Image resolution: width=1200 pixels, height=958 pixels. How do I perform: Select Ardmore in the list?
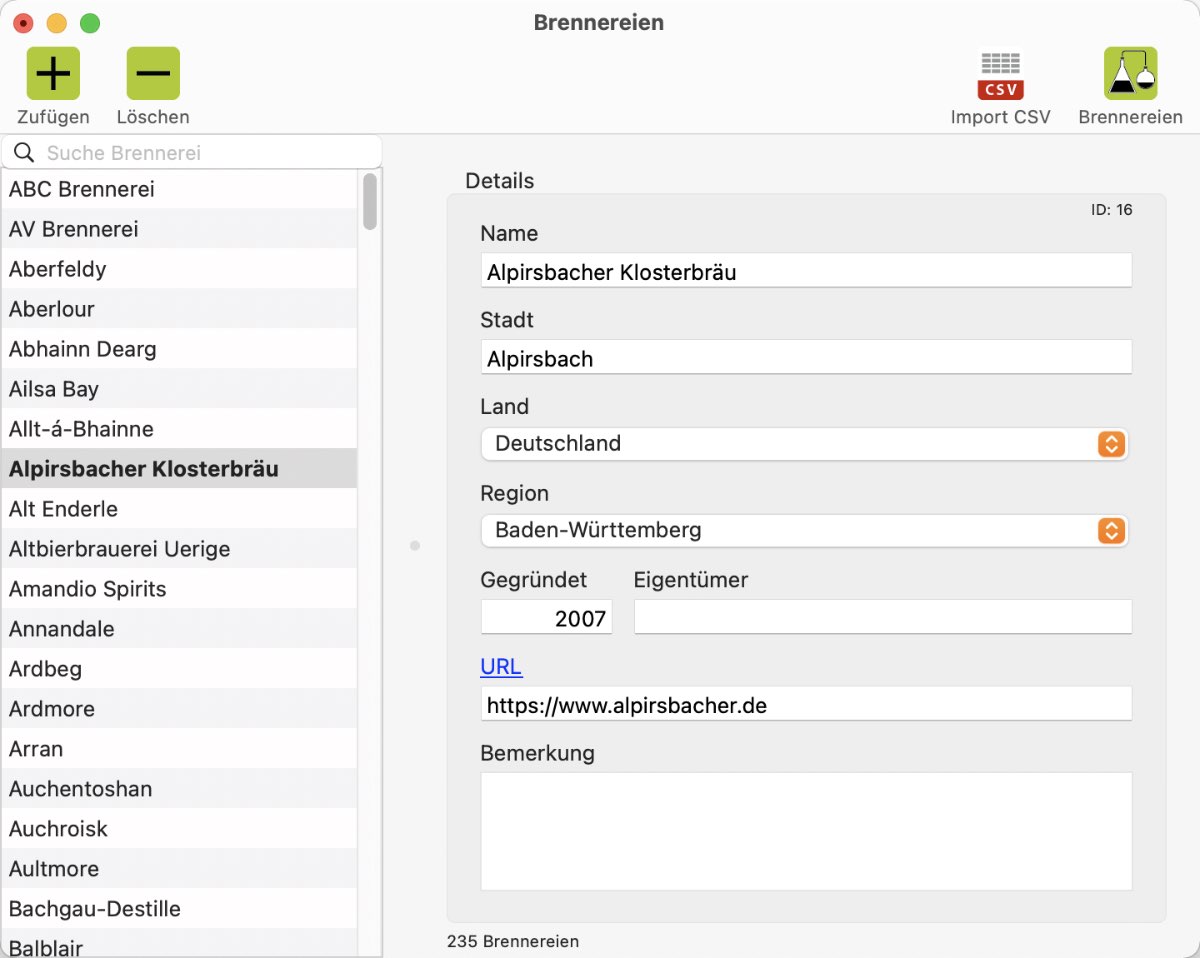179,709
